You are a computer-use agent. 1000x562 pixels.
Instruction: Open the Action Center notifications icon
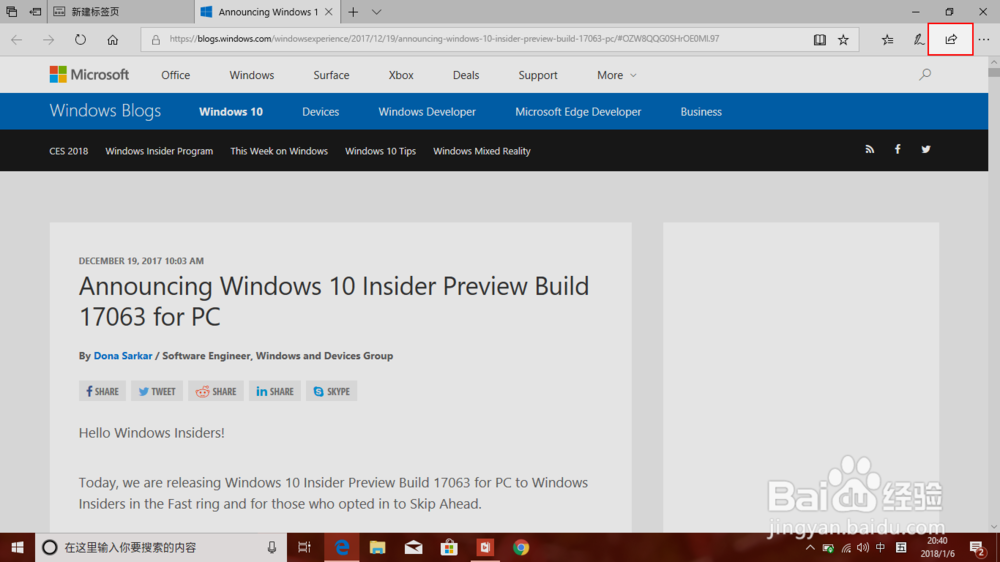pyautogui.click(x=978, y=547)
